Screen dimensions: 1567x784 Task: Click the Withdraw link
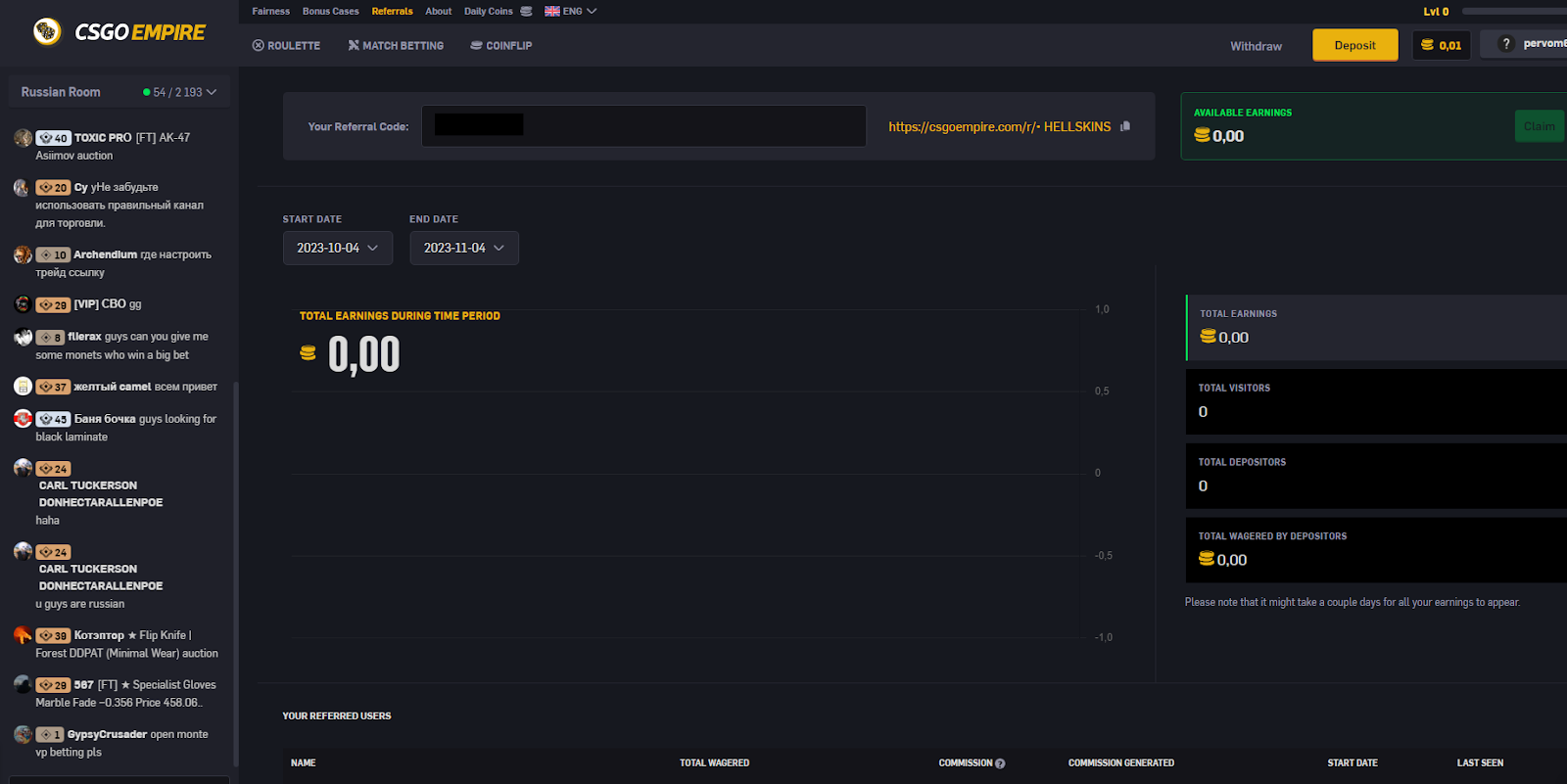tap(1257, 46)
